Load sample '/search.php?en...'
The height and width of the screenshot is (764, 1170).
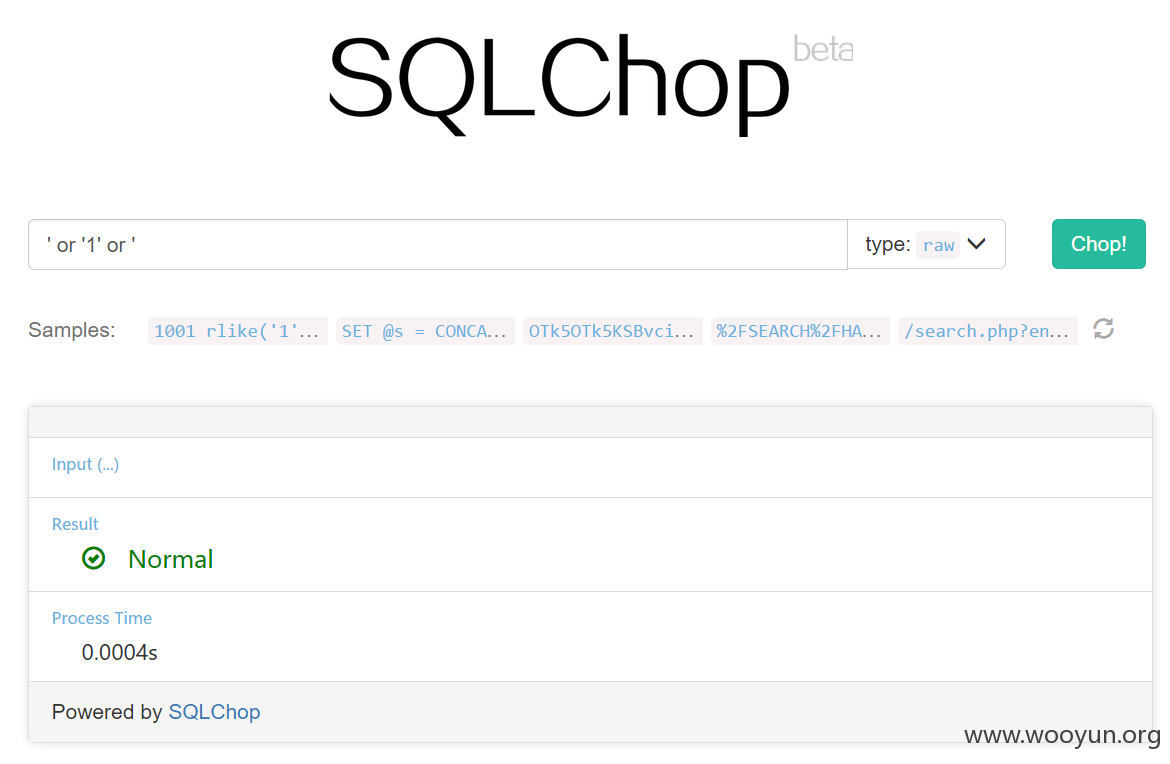[987, 331]
